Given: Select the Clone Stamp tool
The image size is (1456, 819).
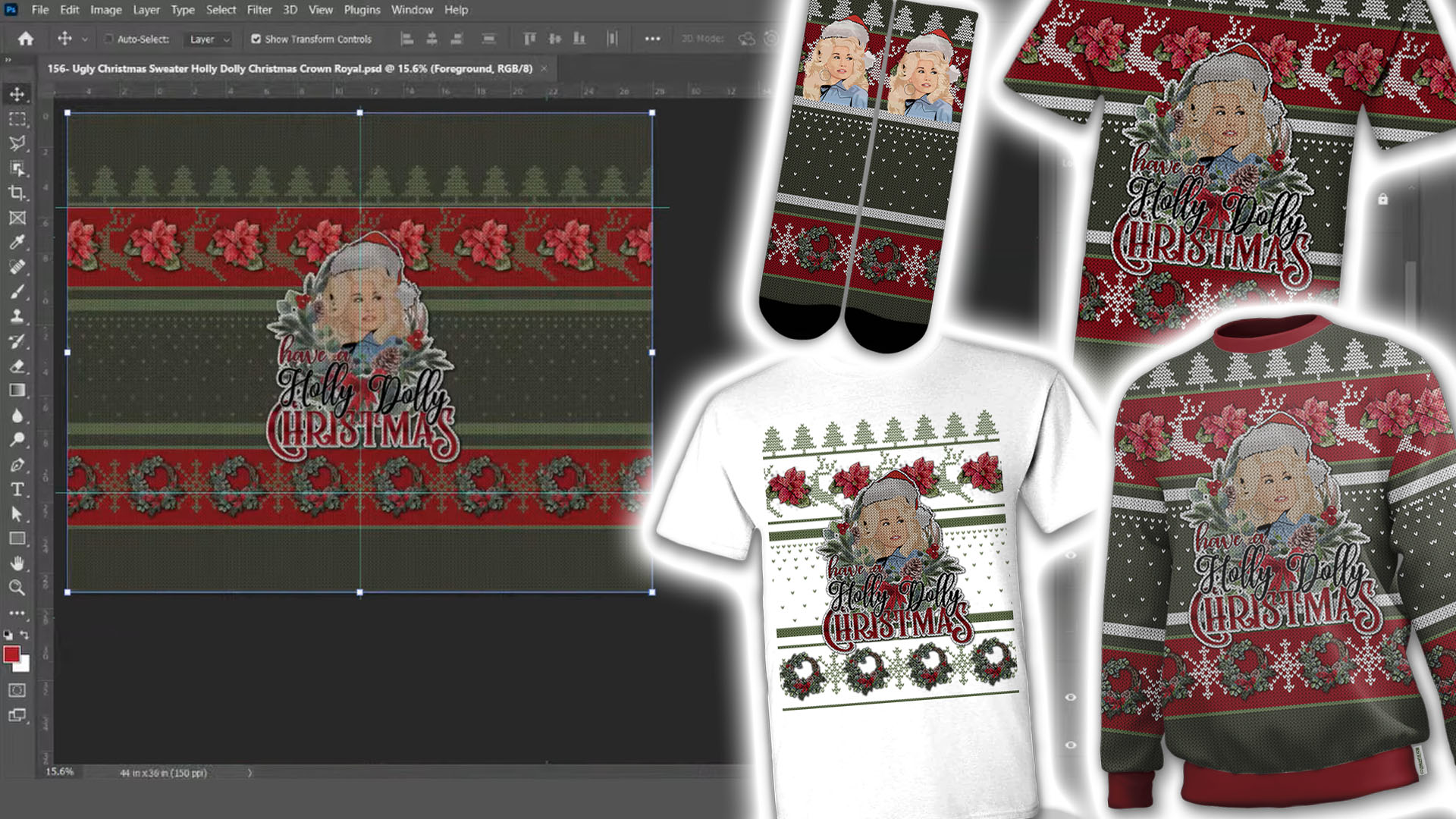Looking at the screenshot, I should pos(17,316).
